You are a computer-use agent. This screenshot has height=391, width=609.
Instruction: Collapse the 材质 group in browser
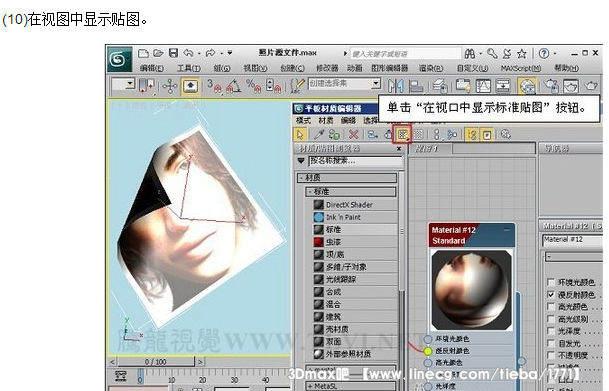[347, 178]
